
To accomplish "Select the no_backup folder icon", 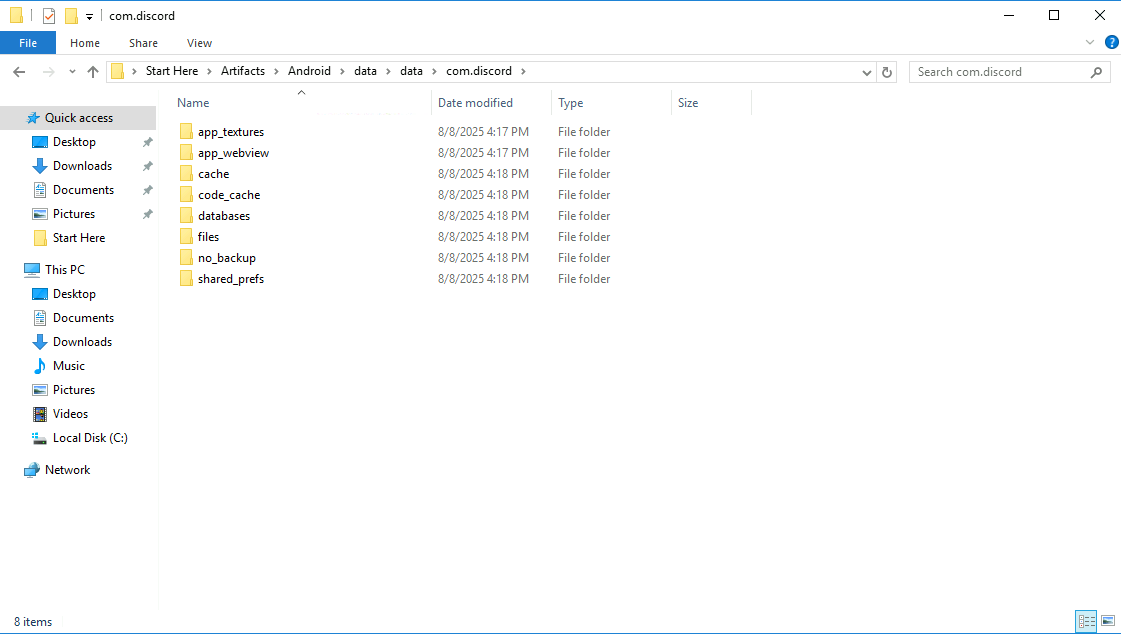I will click(x=187, y=257).
